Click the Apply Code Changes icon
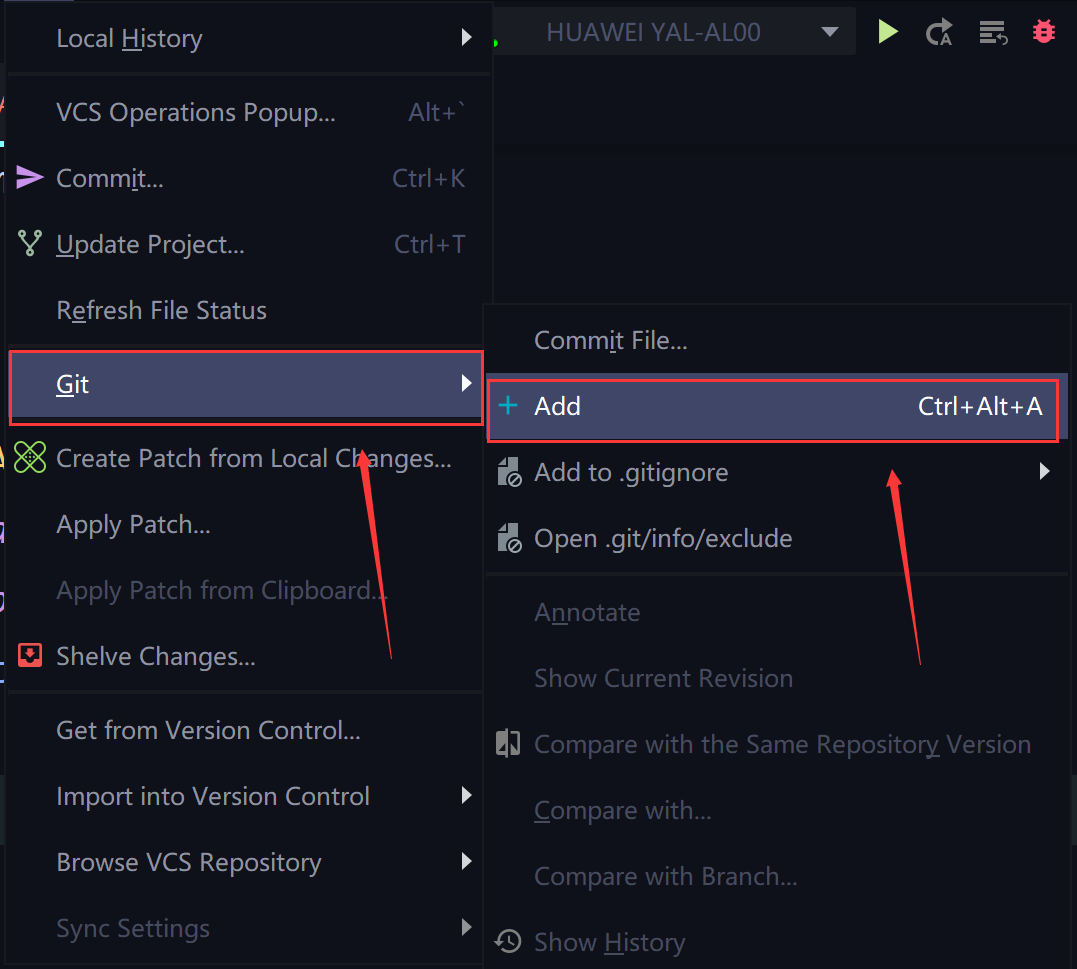This screenshot has height=969, width=1077. (993, 32)
